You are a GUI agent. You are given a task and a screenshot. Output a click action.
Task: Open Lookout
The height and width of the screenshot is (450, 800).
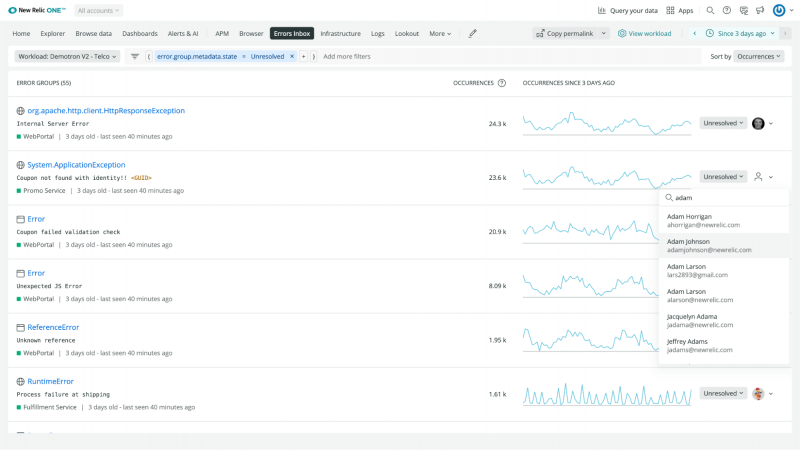(407, 34)
